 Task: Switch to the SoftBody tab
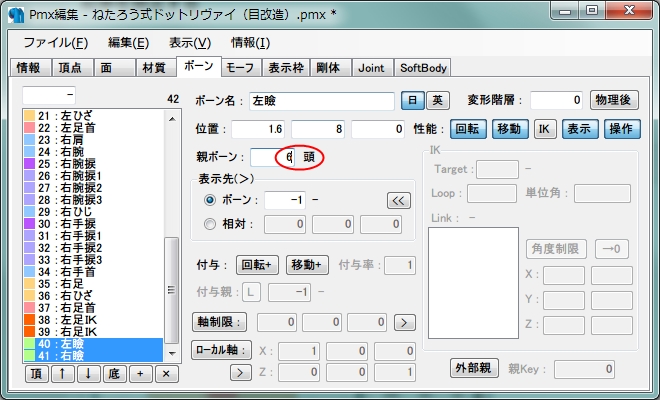point(423,67)
